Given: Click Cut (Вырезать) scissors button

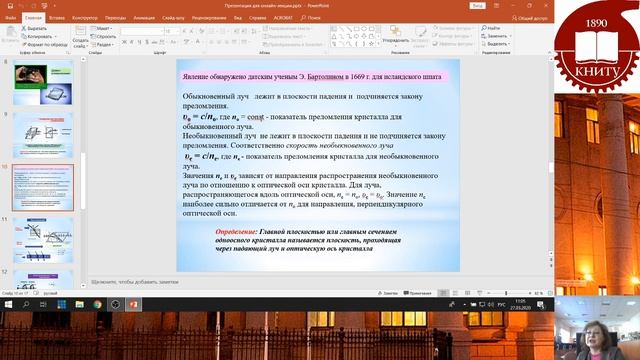Looking at the screenshot, I should pos(34,29).
